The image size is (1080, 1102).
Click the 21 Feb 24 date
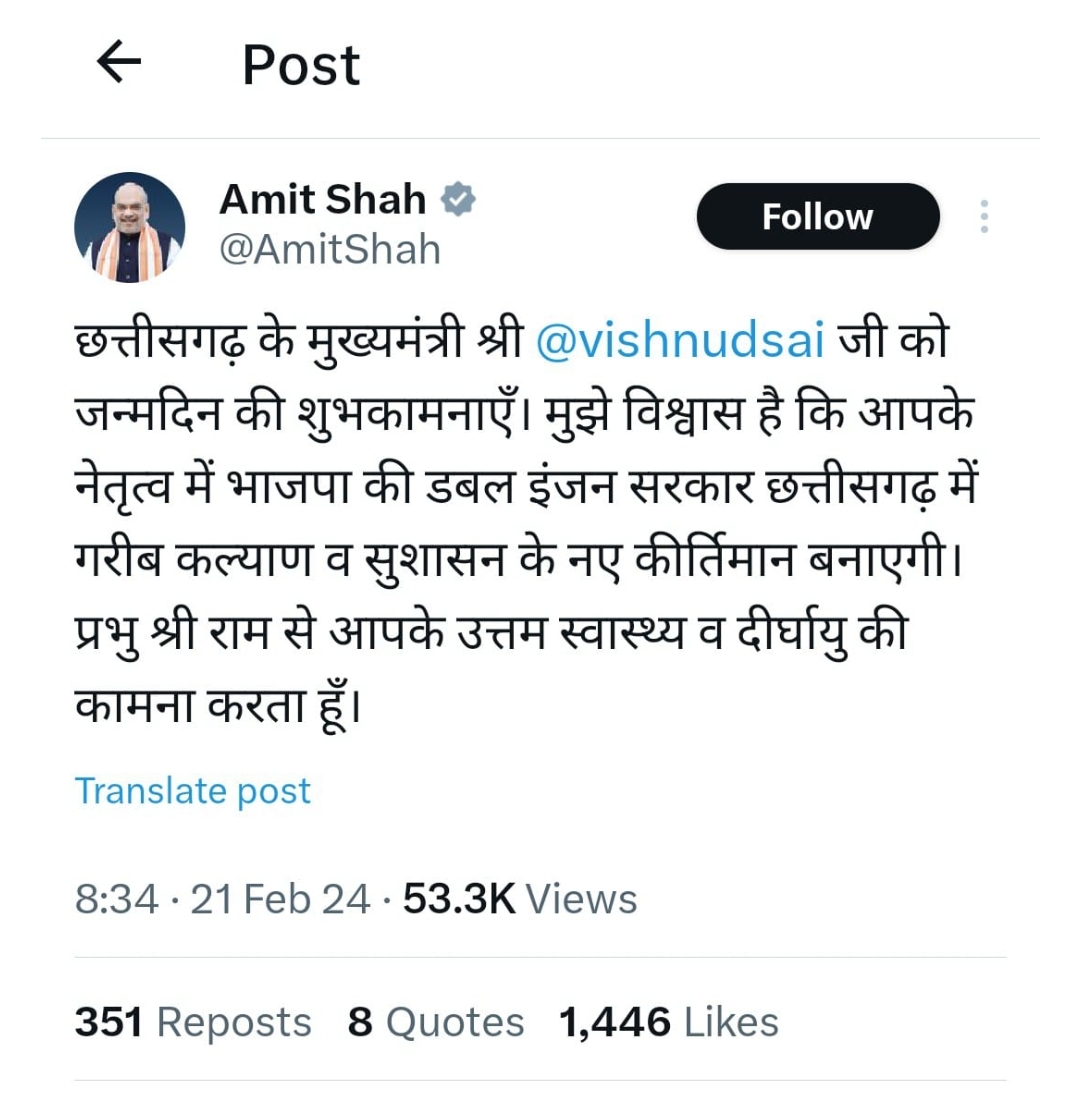coord(280,900)
